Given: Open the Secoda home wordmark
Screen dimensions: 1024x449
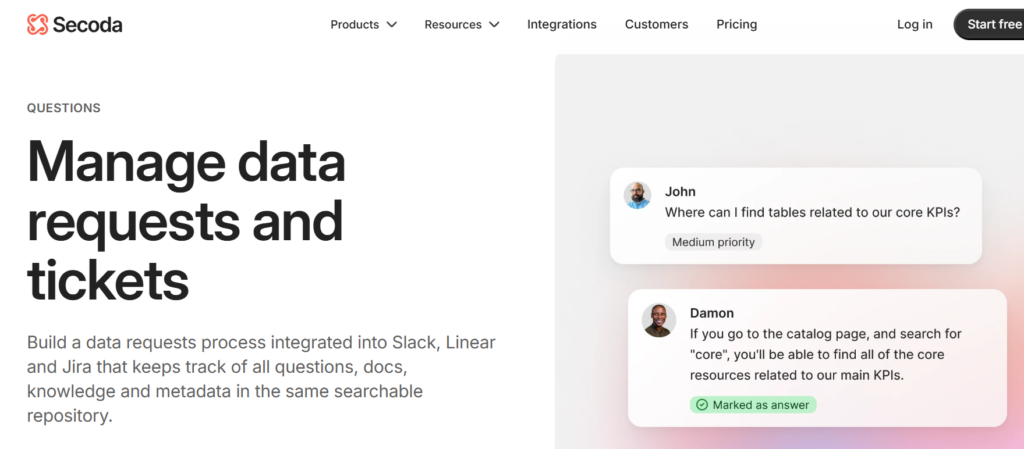Looking at the screenshot, I should (88, 25).
